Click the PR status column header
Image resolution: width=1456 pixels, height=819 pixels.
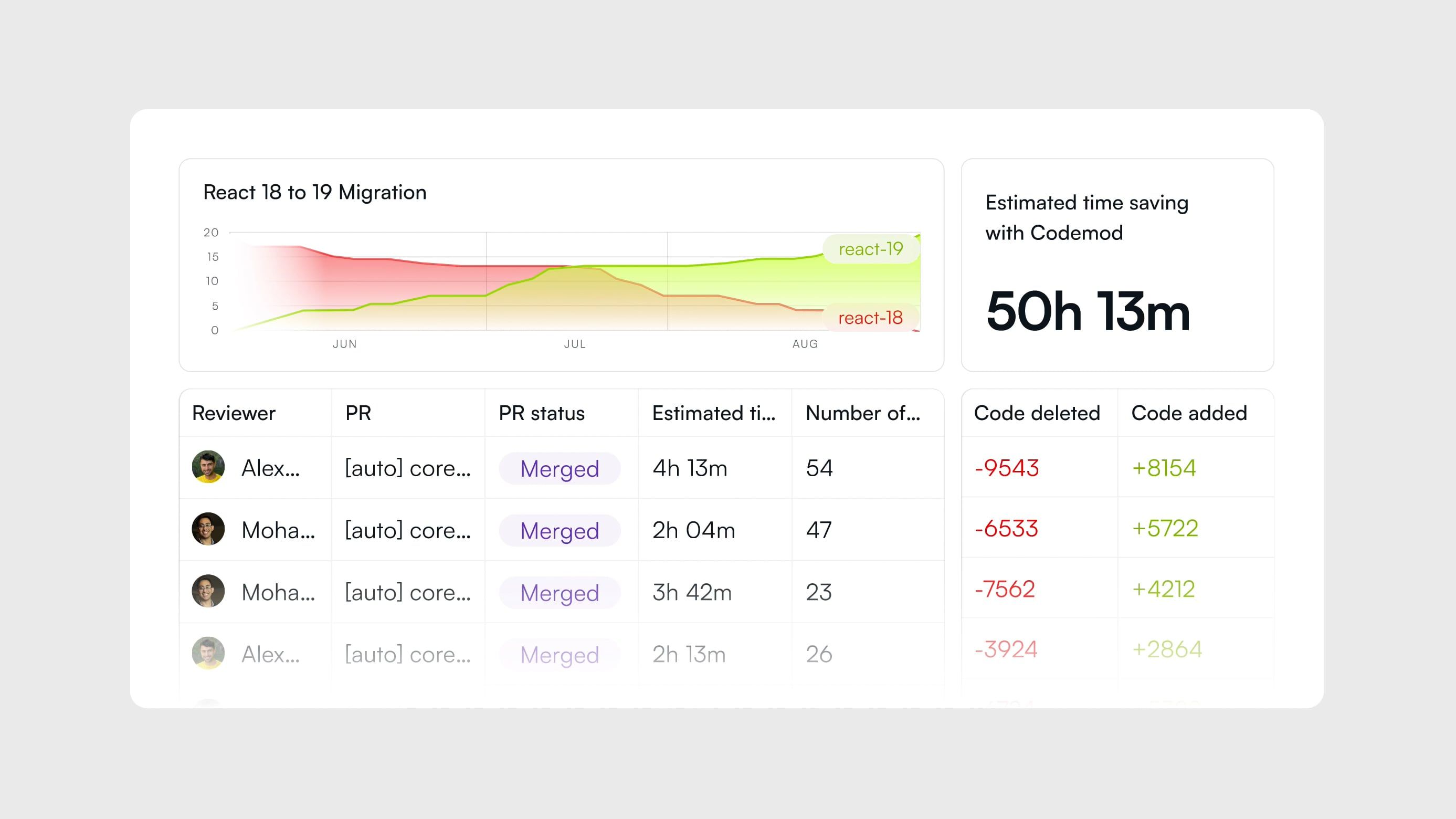tap(542, 413)
